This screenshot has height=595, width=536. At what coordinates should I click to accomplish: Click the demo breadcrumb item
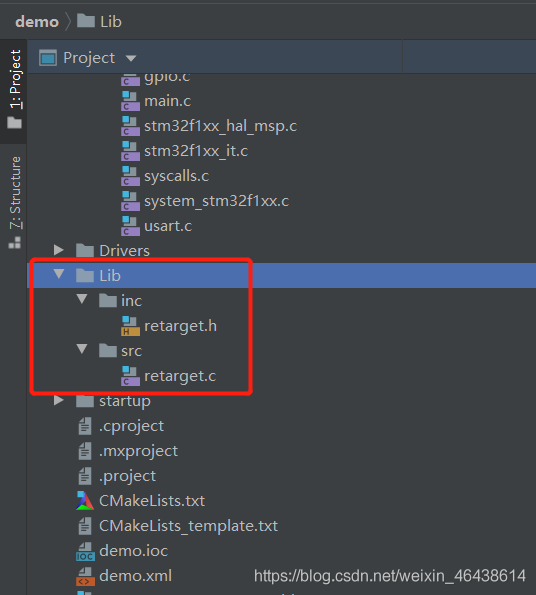tap(37, 22)
